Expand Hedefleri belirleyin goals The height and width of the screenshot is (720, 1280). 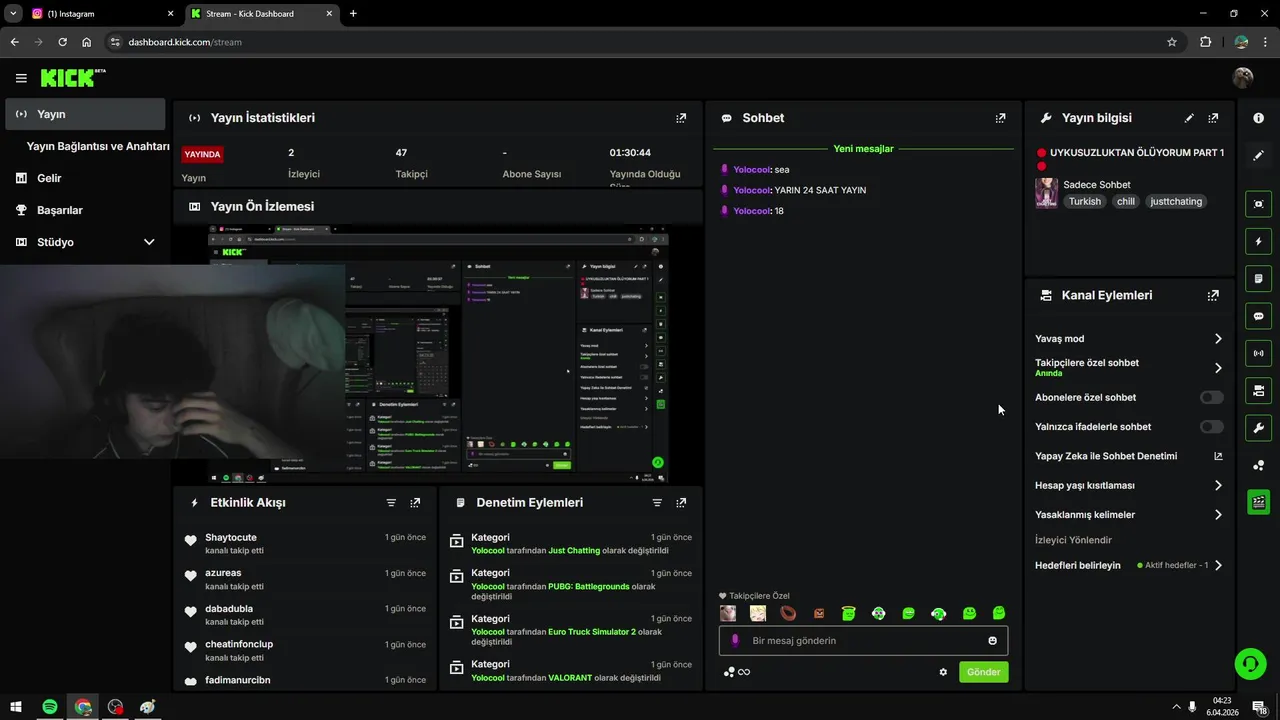(1129, 566)
